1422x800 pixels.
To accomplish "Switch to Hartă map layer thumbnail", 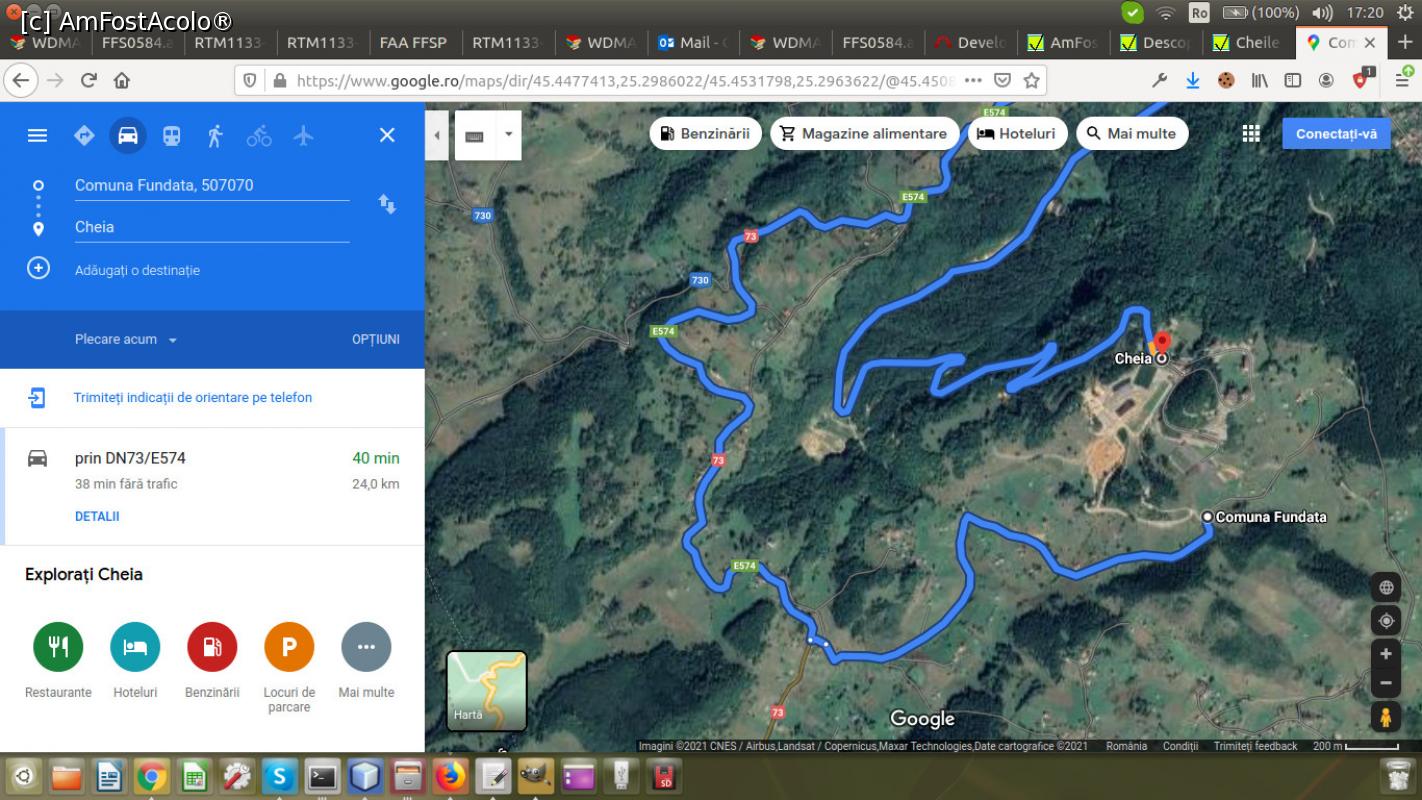I will pyautogui.click(x=486, y=690).
